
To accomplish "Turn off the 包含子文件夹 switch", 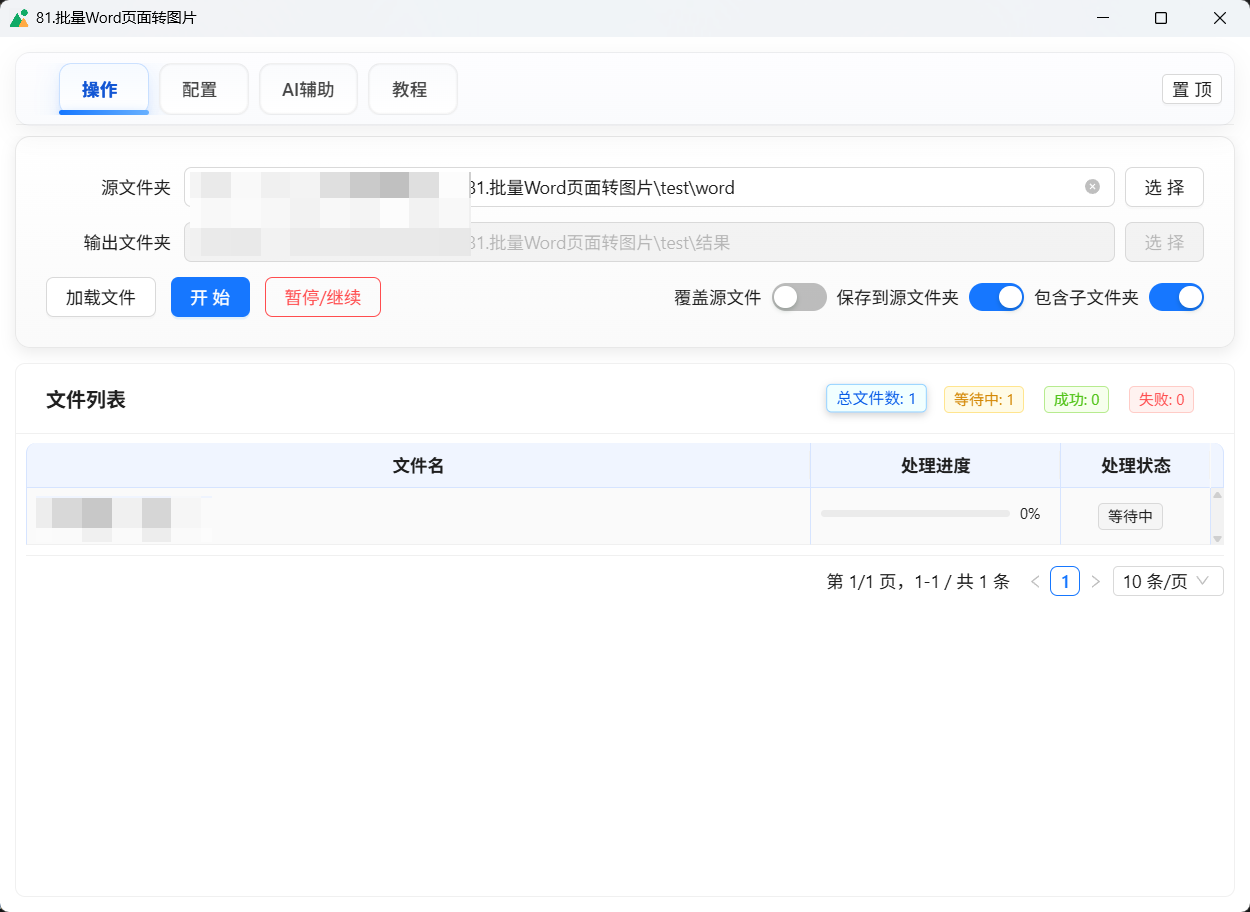I will point(1176,297).
